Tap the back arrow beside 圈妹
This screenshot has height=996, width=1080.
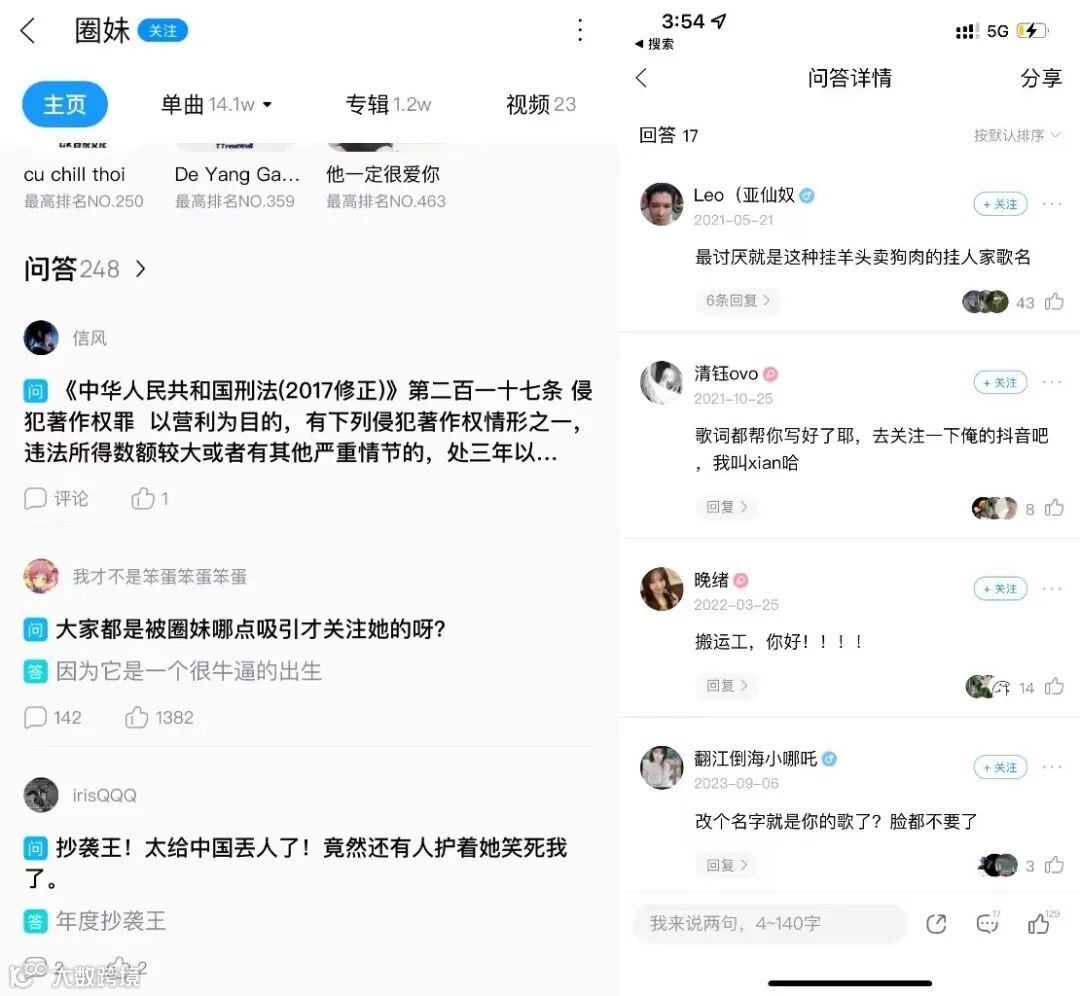click(x=28, y=30)
